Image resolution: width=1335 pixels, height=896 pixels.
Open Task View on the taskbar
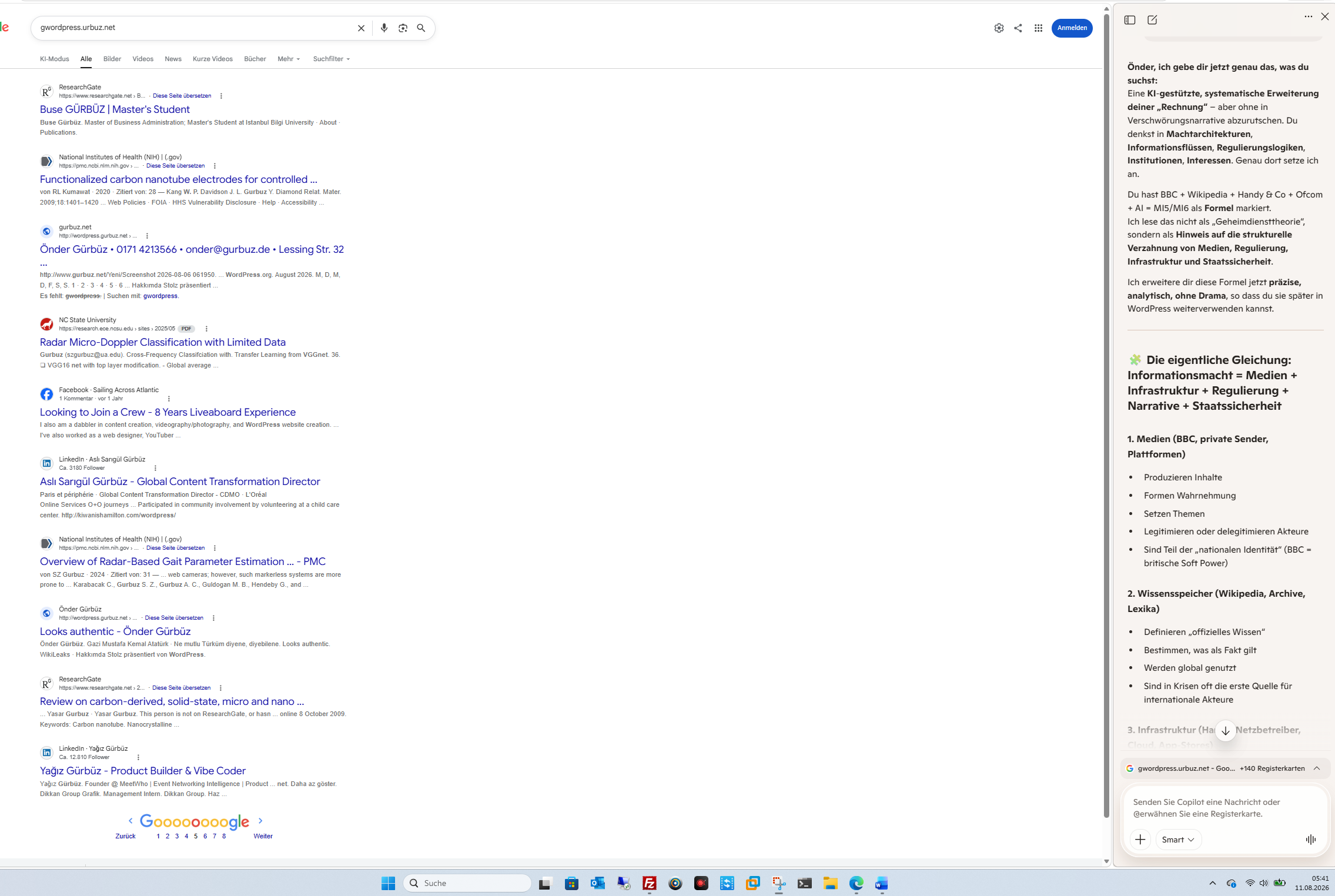tap(545, 883)
